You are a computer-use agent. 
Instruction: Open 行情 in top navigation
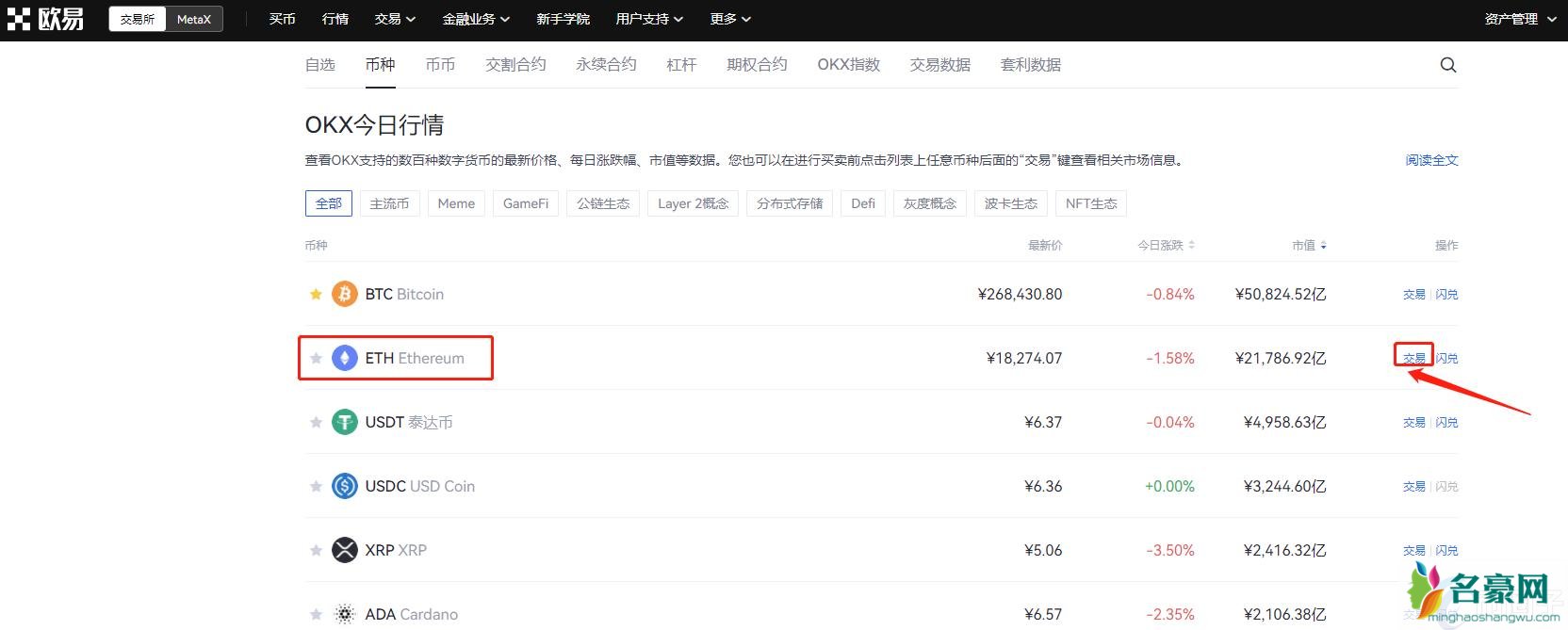tap(335, 19)
